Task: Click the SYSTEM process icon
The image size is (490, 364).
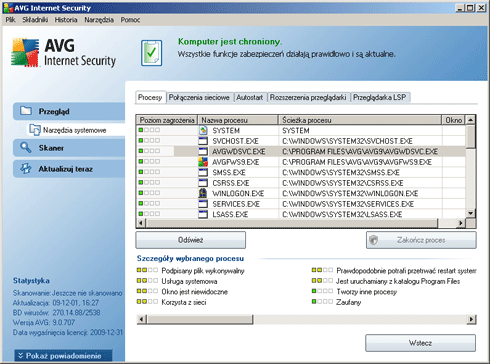Action: [203, 130]
